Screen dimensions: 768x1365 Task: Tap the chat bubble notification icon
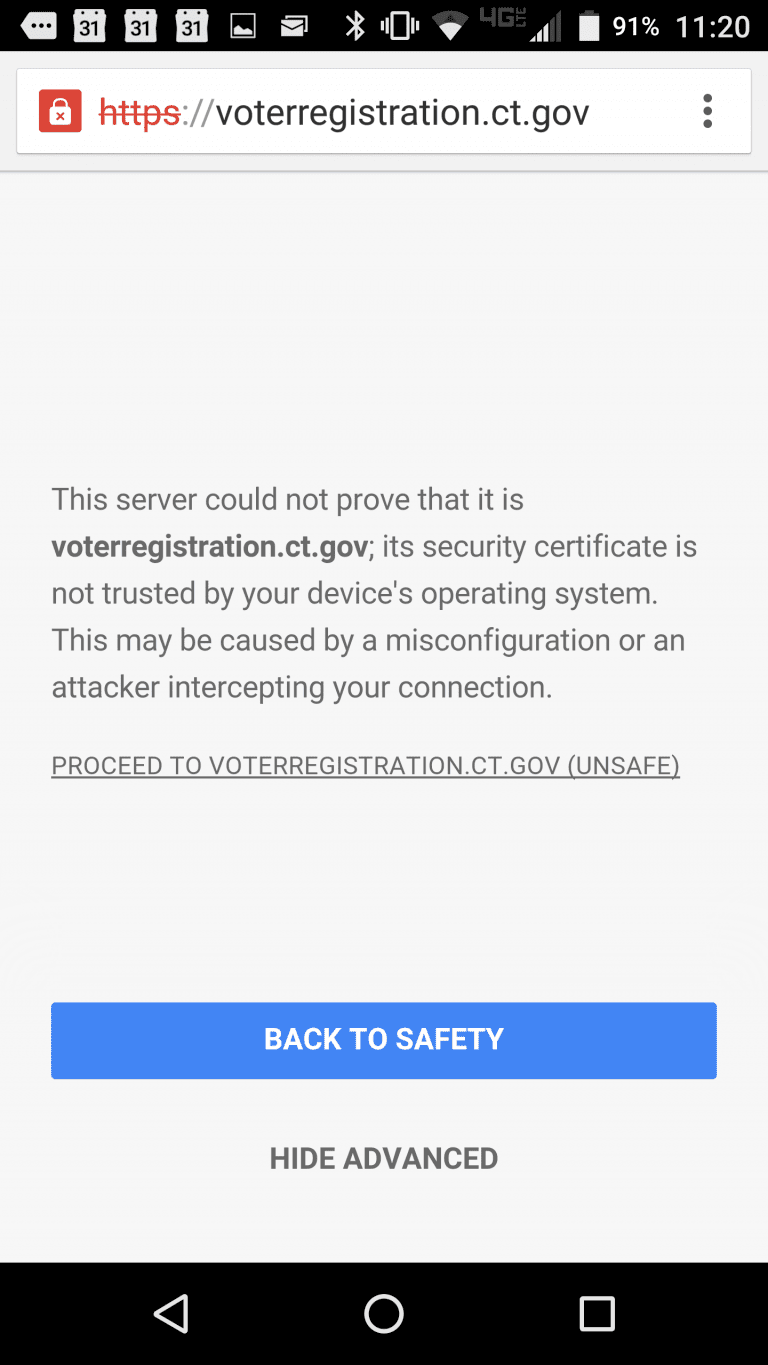[39, 27]
